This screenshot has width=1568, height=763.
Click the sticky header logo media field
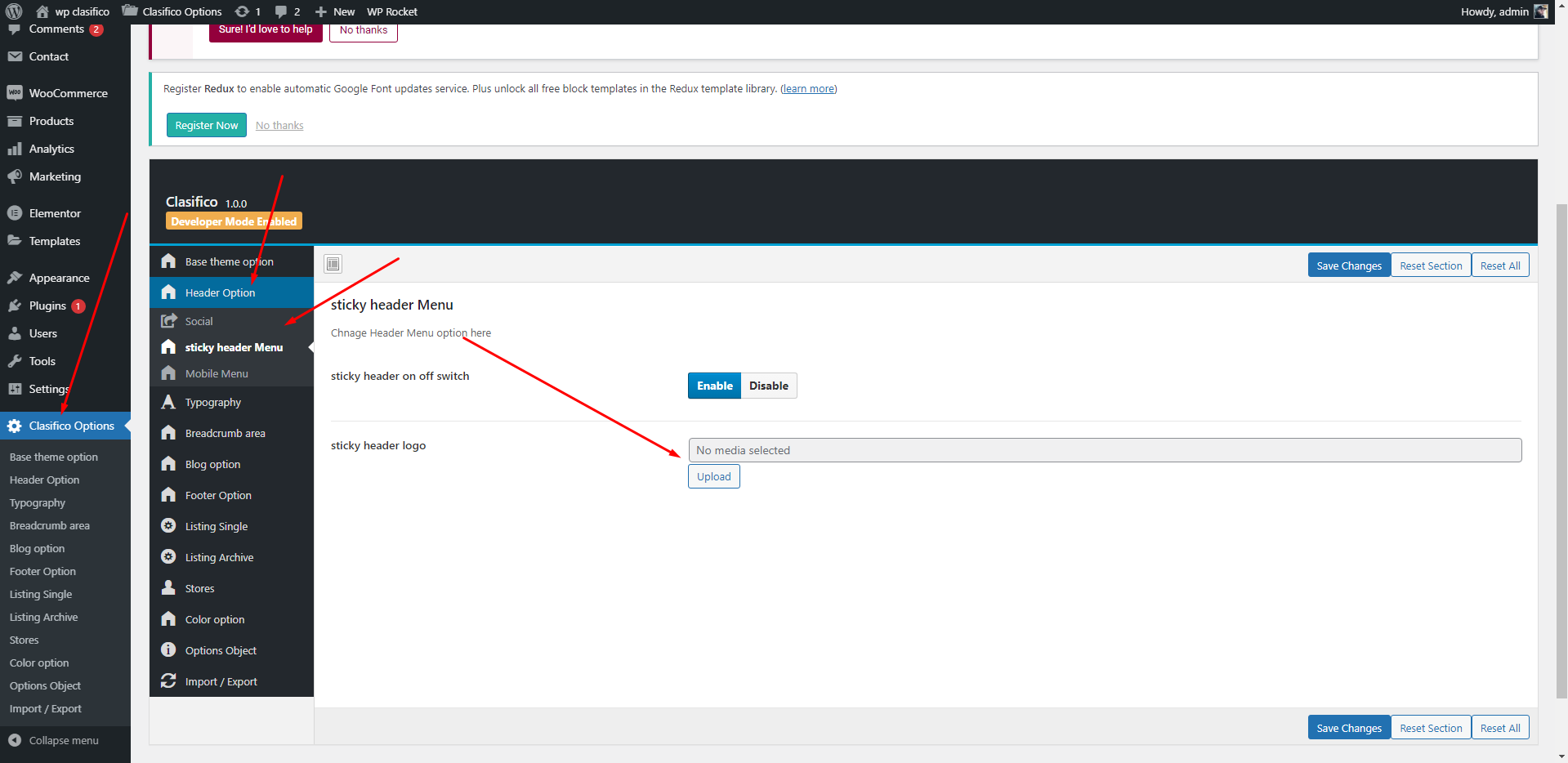point(1105,450)
